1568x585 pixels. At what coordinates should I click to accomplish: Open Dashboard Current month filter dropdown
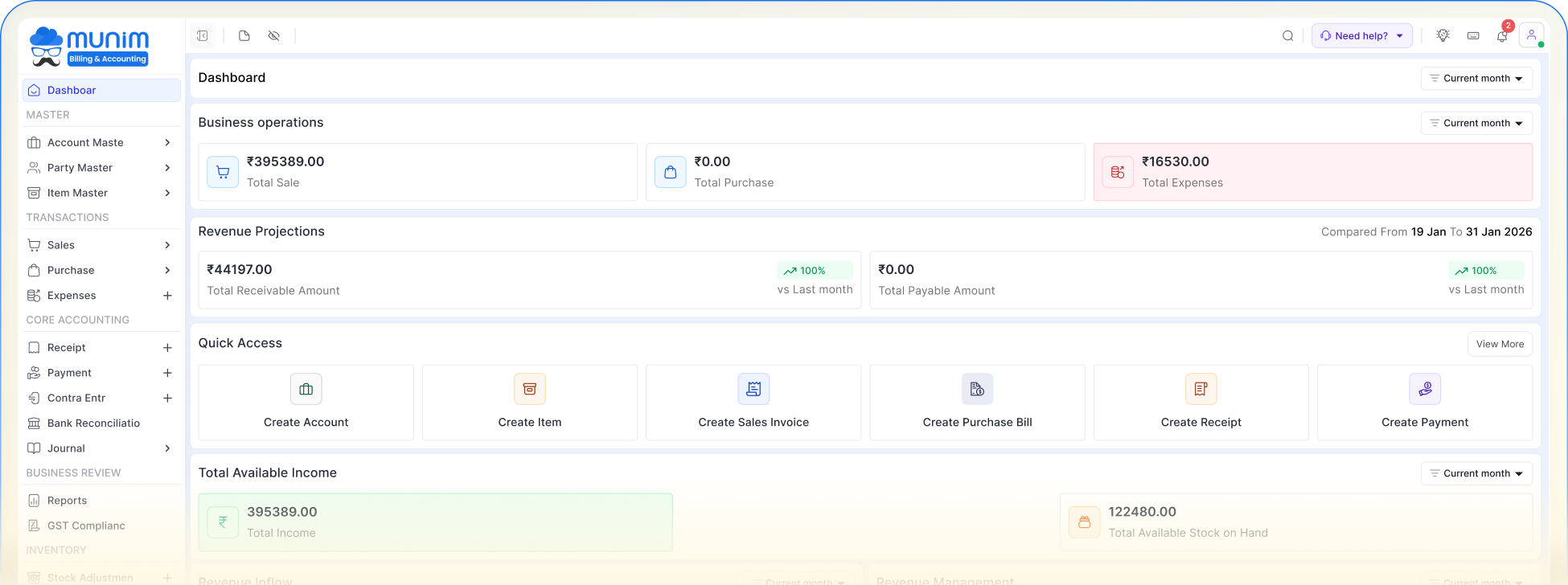[1476, 79]
